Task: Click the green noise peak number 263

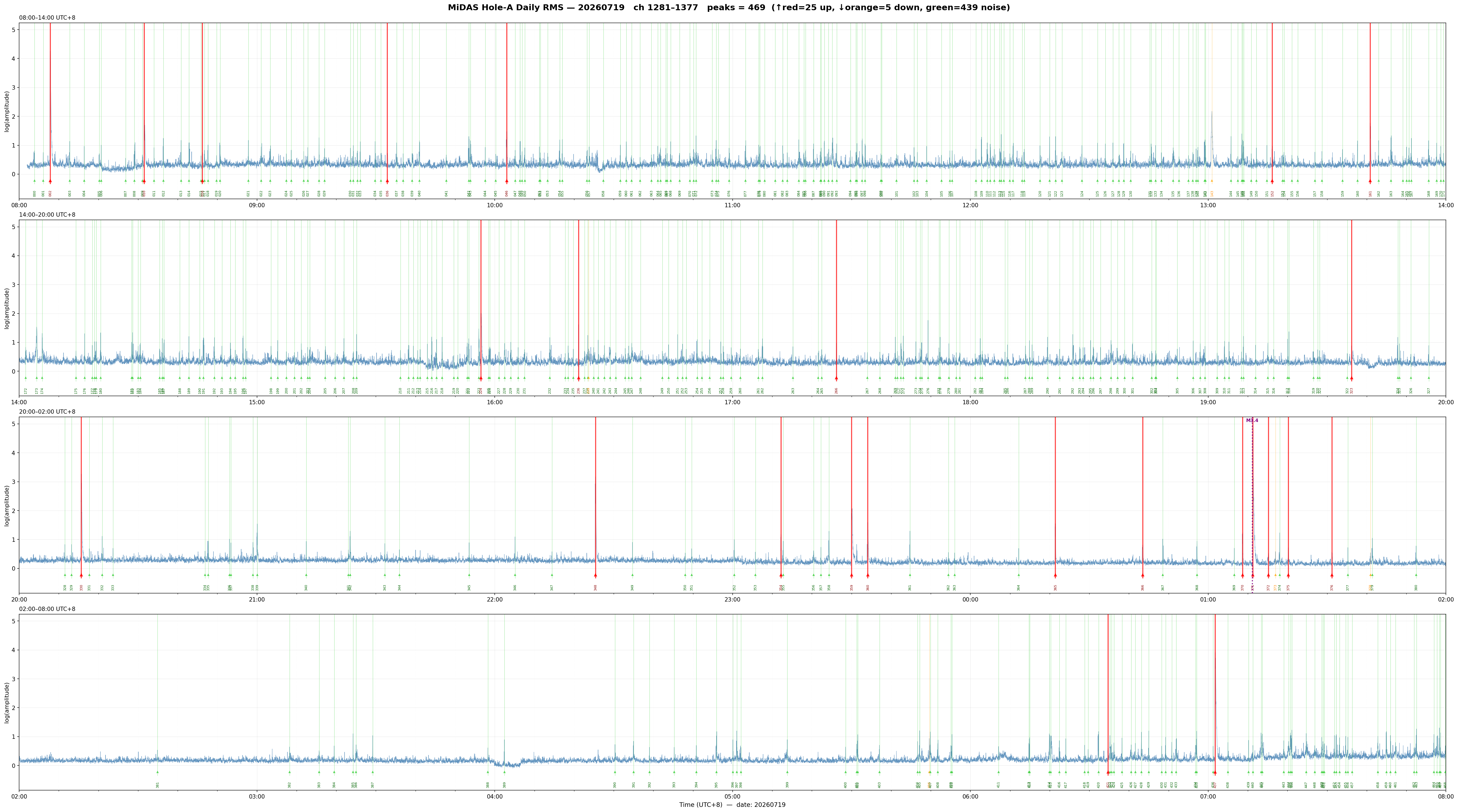Action: [793, 391]
